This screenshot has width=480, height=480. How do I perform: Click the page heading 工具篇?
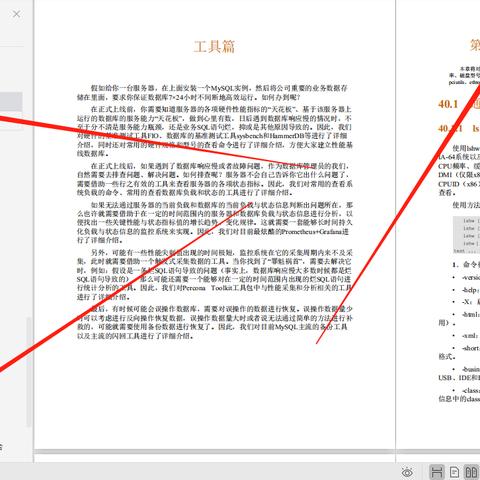(x=214, y=47)
